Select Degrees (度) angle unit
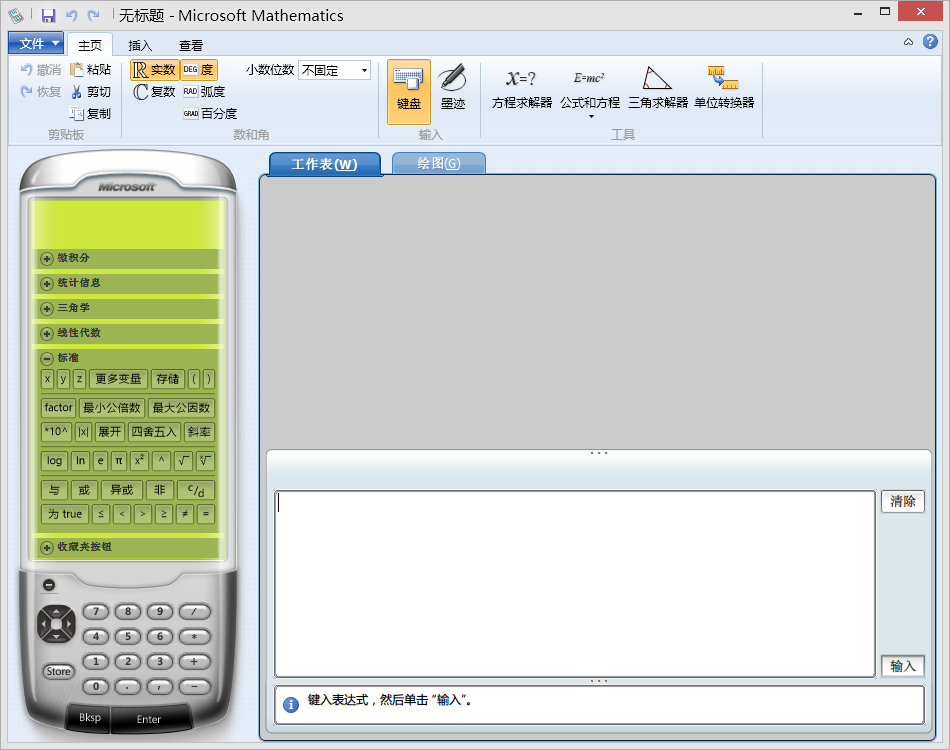Screen dimensions: 950x750 pos(199,70)
